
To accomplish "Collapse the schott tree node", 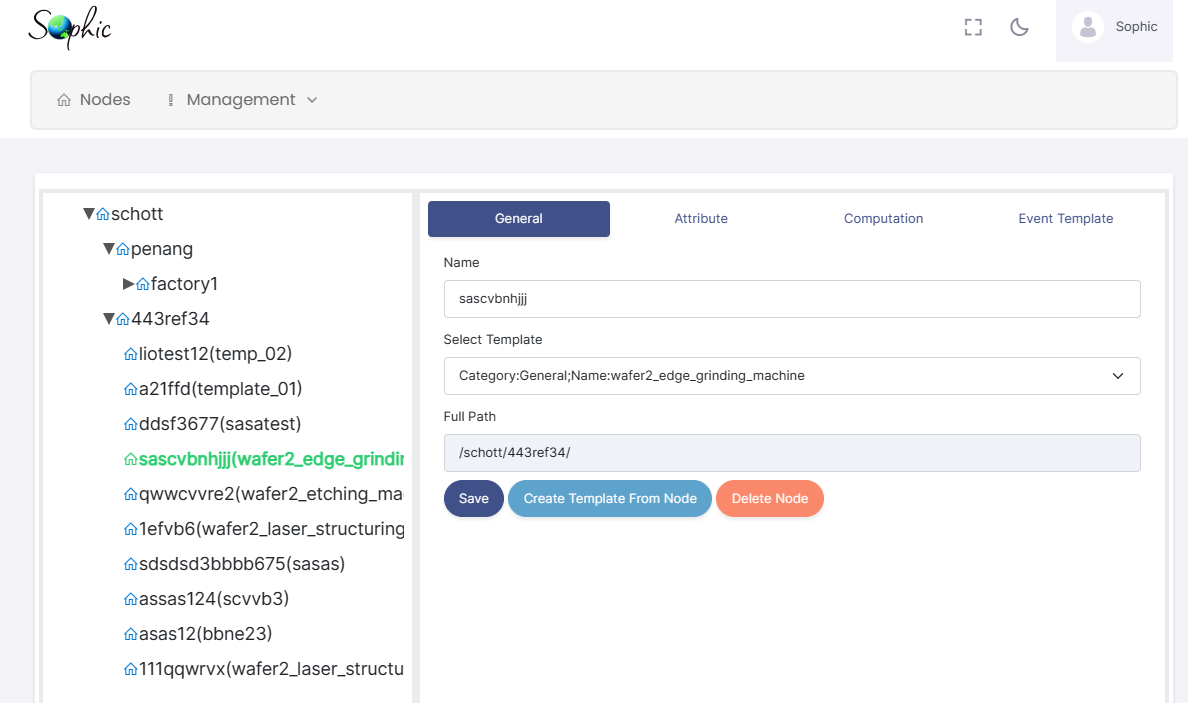I will tap(88, 214).
